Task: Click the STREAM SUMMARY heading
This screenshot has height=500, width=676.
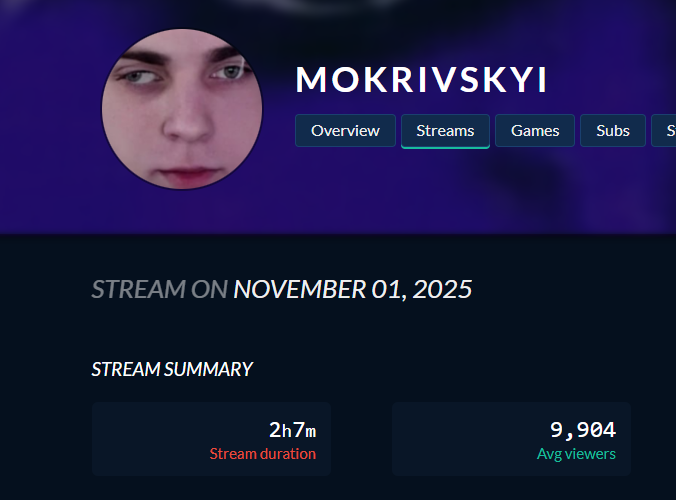Action: pos(172,369)
